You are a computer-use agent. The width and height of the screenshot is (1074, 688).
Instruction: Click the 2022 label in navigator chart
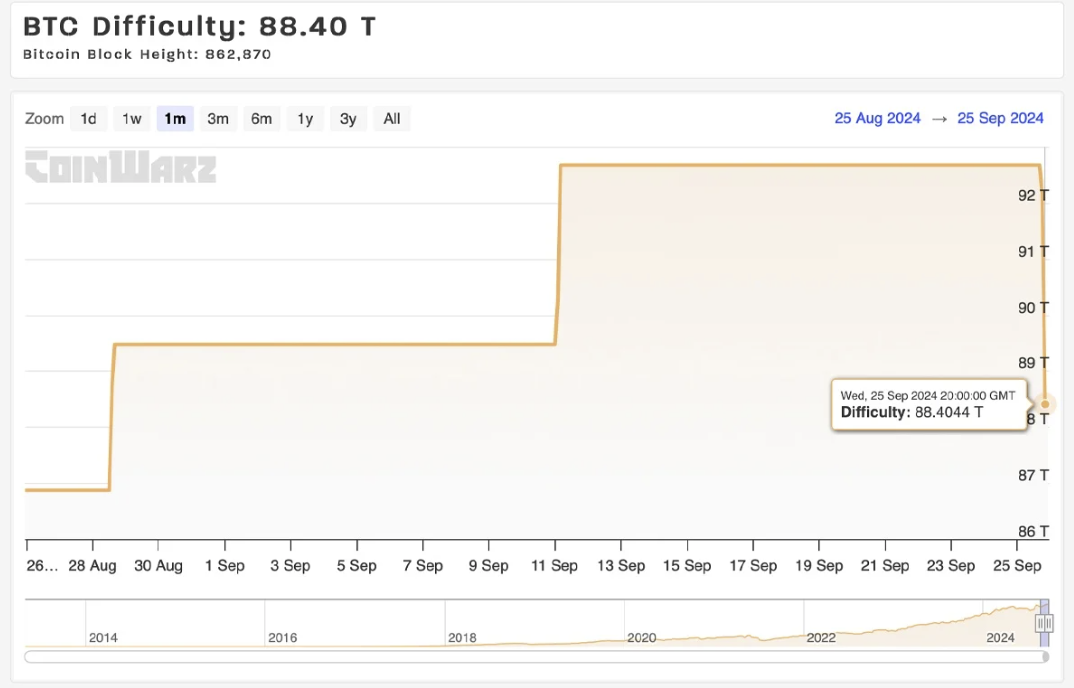pyautogui.click(x=821, y=637)
